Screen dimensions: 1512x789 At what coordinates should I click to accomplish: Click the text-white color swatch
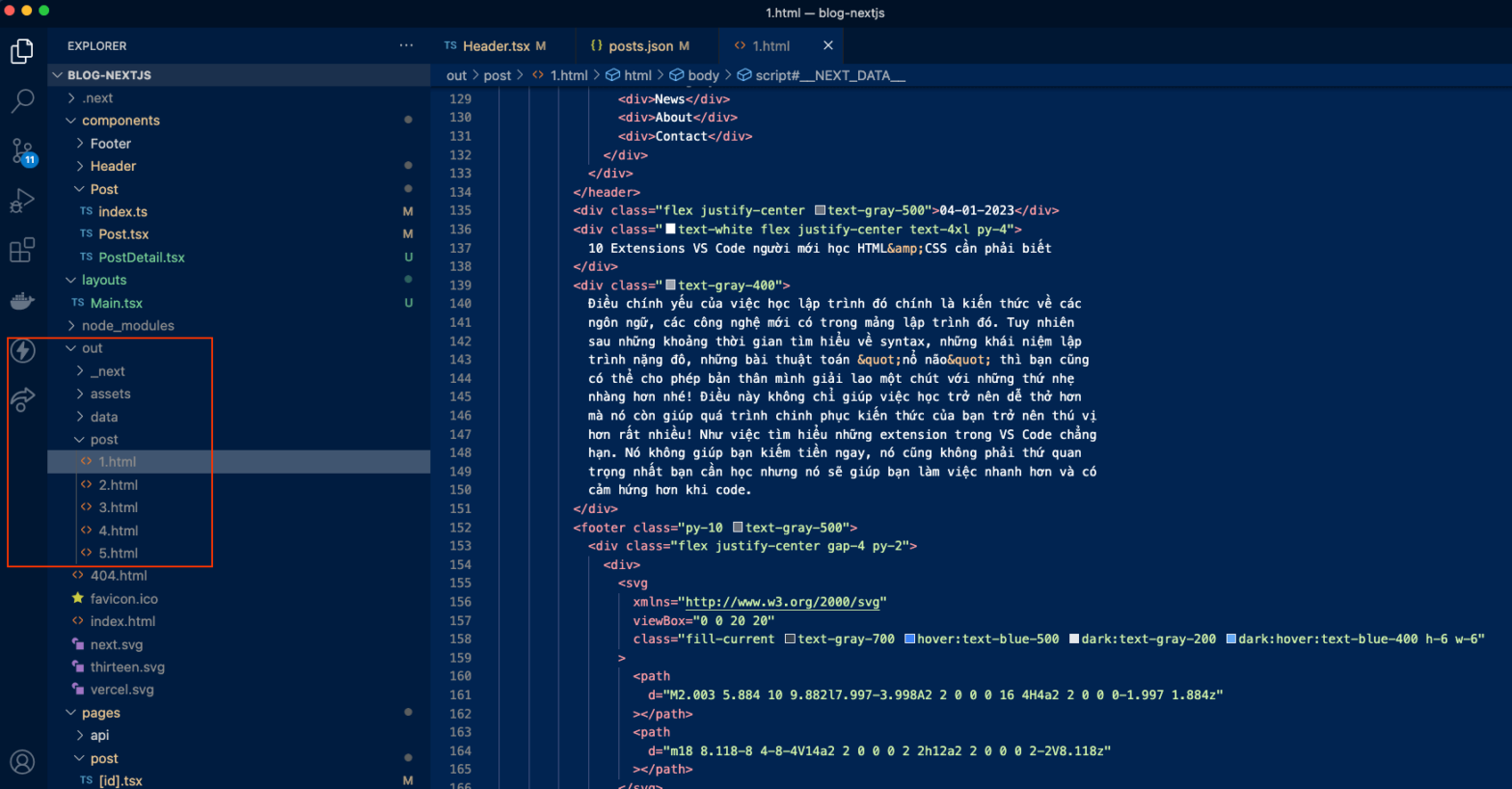tap(671, 230)
